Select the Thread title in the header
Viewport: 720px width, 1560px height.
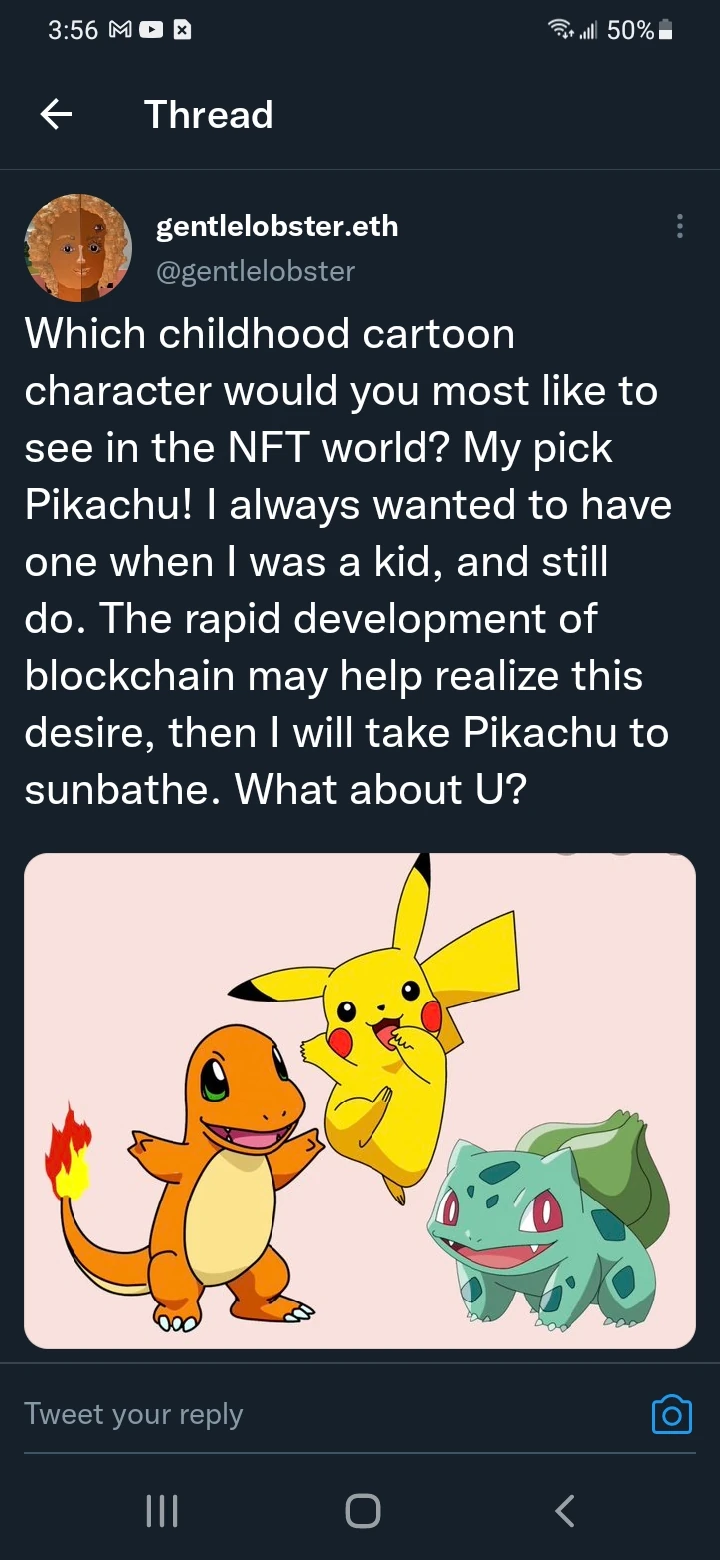click(x=208, y=114)
